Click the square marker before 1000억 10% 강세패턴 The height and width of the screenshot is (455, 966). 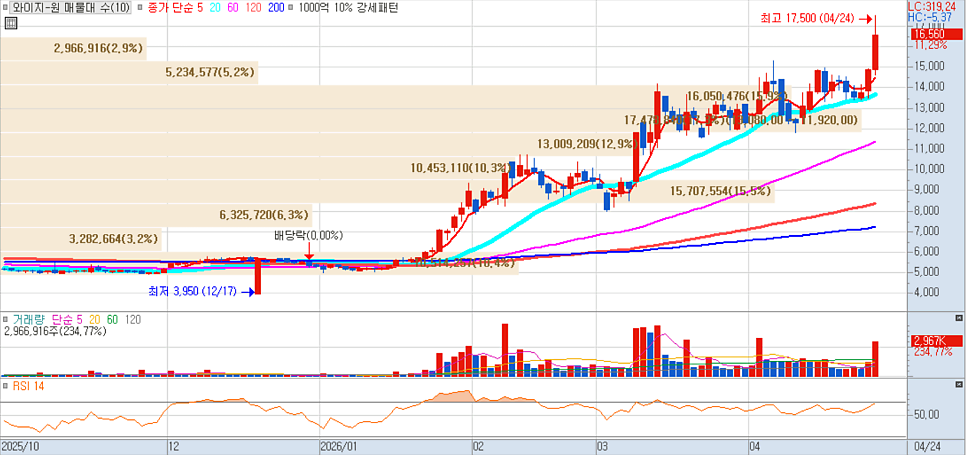[292, 9]
